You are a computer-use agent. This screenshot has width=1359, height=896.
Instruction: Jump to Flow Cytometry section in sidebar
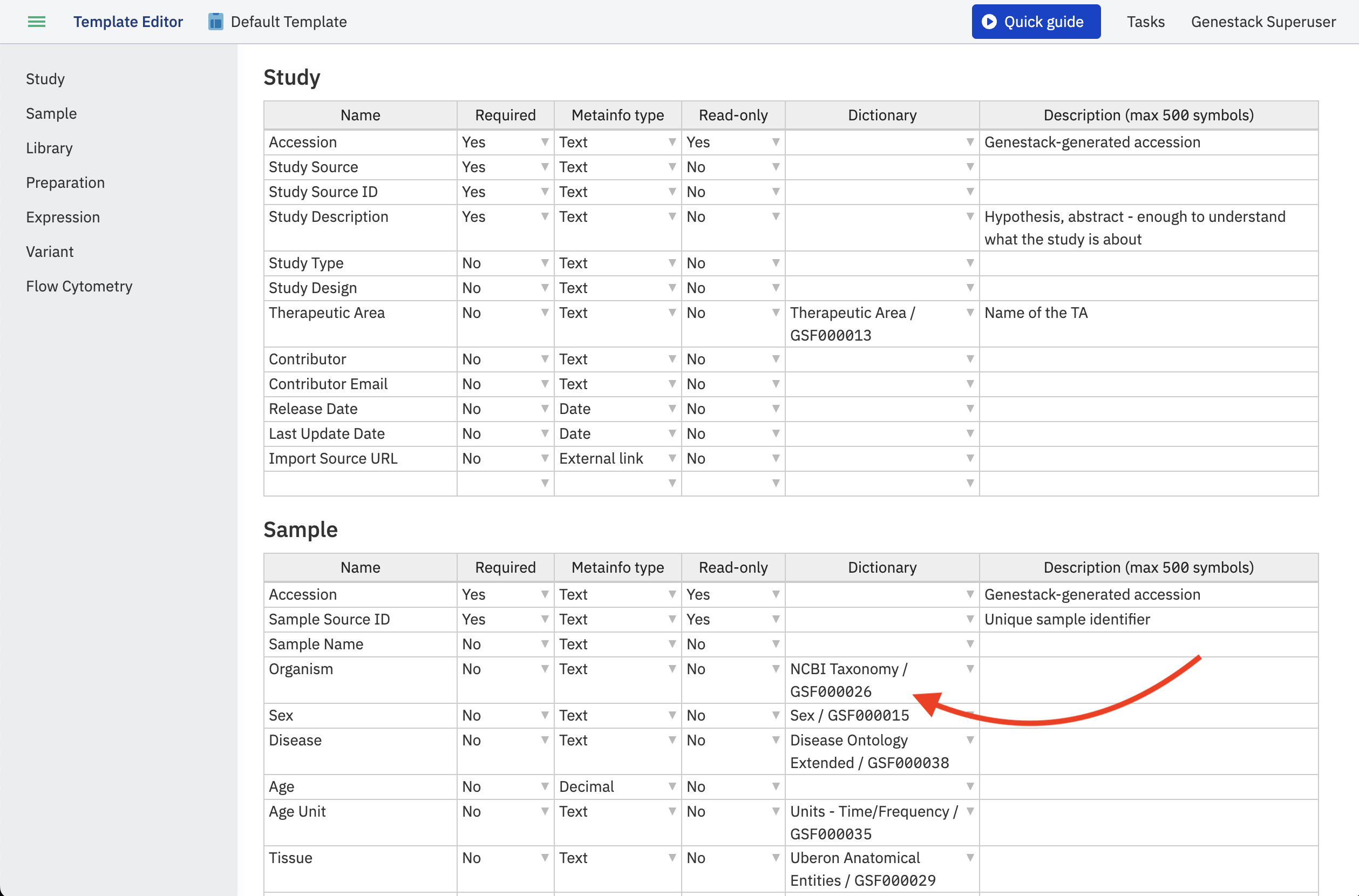79,286
